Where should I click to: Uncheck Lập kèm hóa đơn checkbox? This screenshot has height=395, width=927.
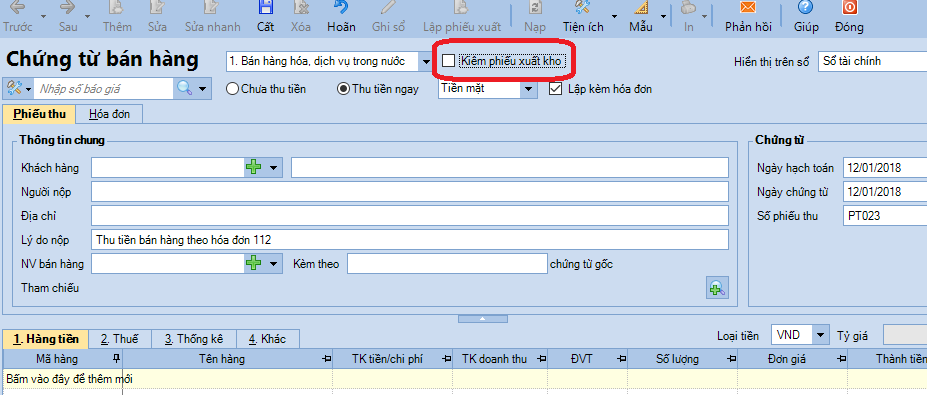coord(555,89)
